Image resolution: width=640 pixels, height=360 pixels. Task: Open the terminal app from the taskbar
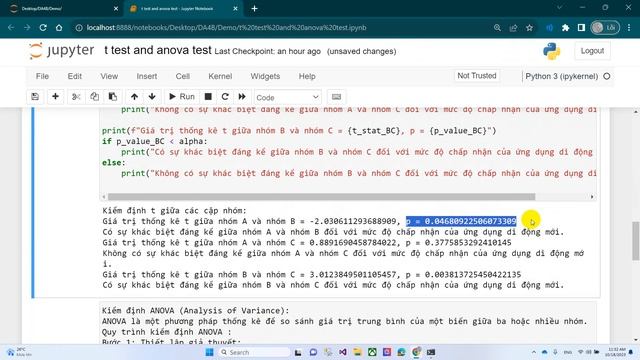431,352
